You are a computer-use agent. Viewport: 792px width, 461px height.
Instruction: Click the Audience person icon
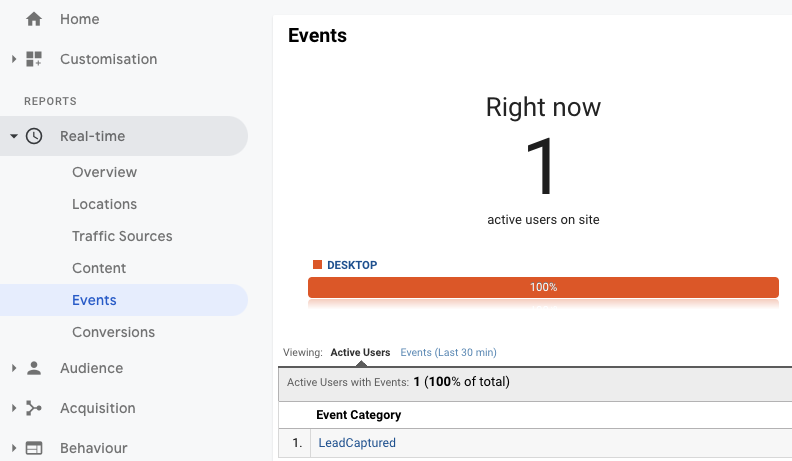34,368
